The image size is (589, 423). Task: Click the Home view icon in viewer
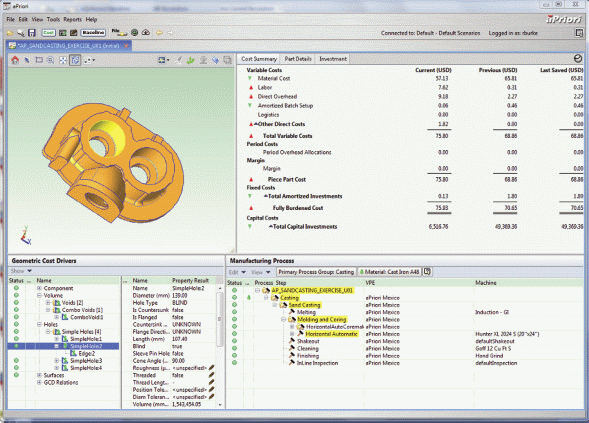(15, 60)
